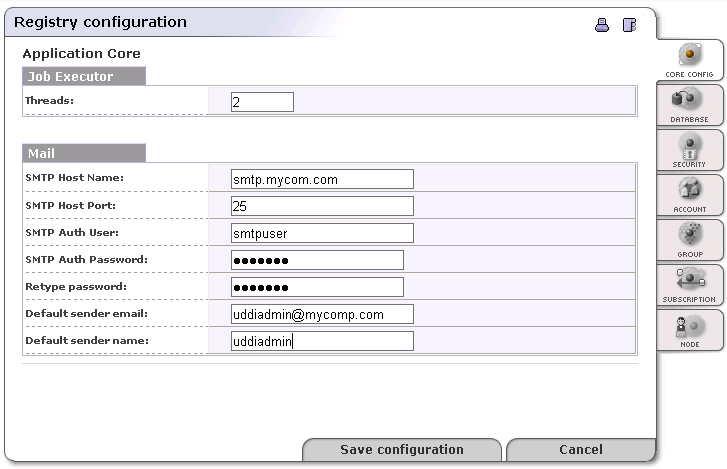Click the Retype password field
Image resolution: width=727 pixels, height=469 pixels.
click(x=316, y=287)
